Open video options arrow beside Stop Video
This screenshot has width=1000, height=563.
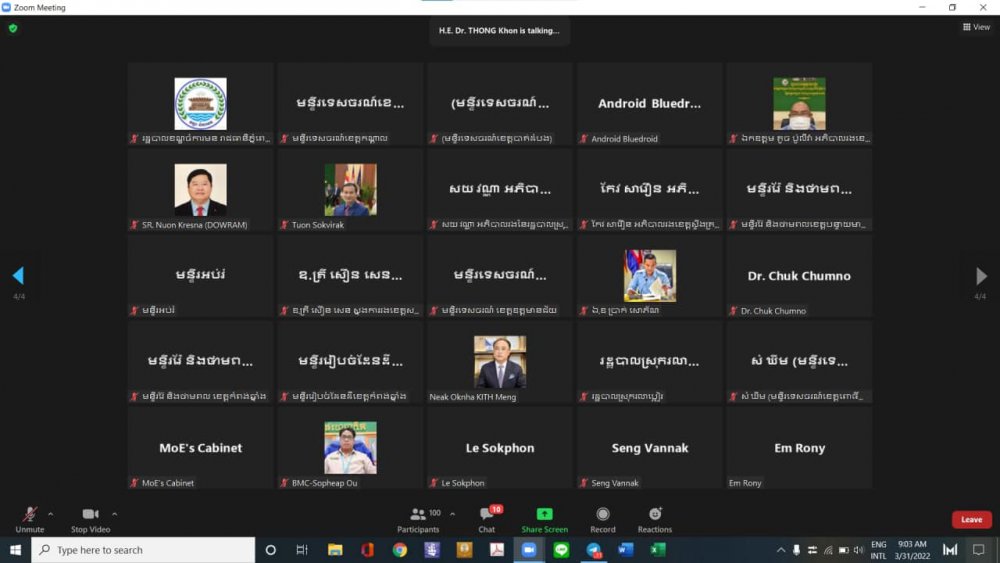pyautogui.click(x=114, y=514)
